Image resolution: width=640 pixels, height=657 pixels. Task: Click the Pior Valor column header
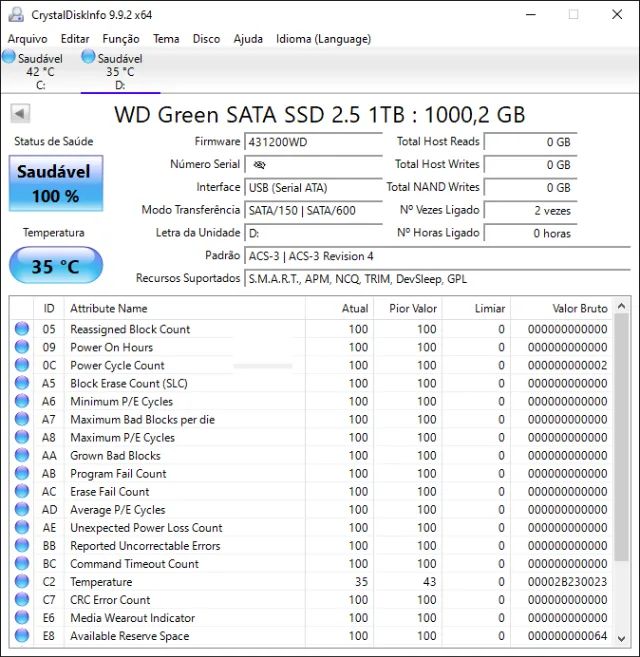(408, 308)
